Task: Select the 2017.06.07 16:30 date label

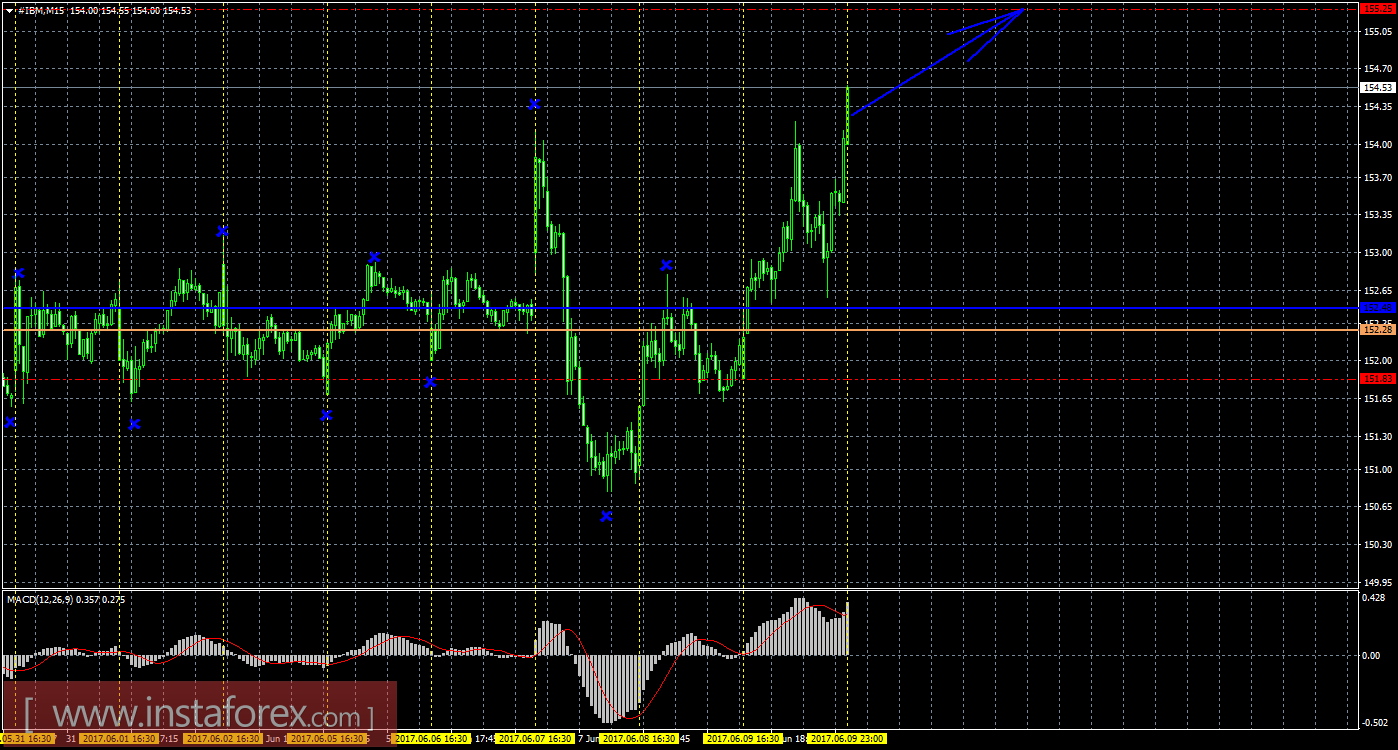Action: (x=536, y=739)
